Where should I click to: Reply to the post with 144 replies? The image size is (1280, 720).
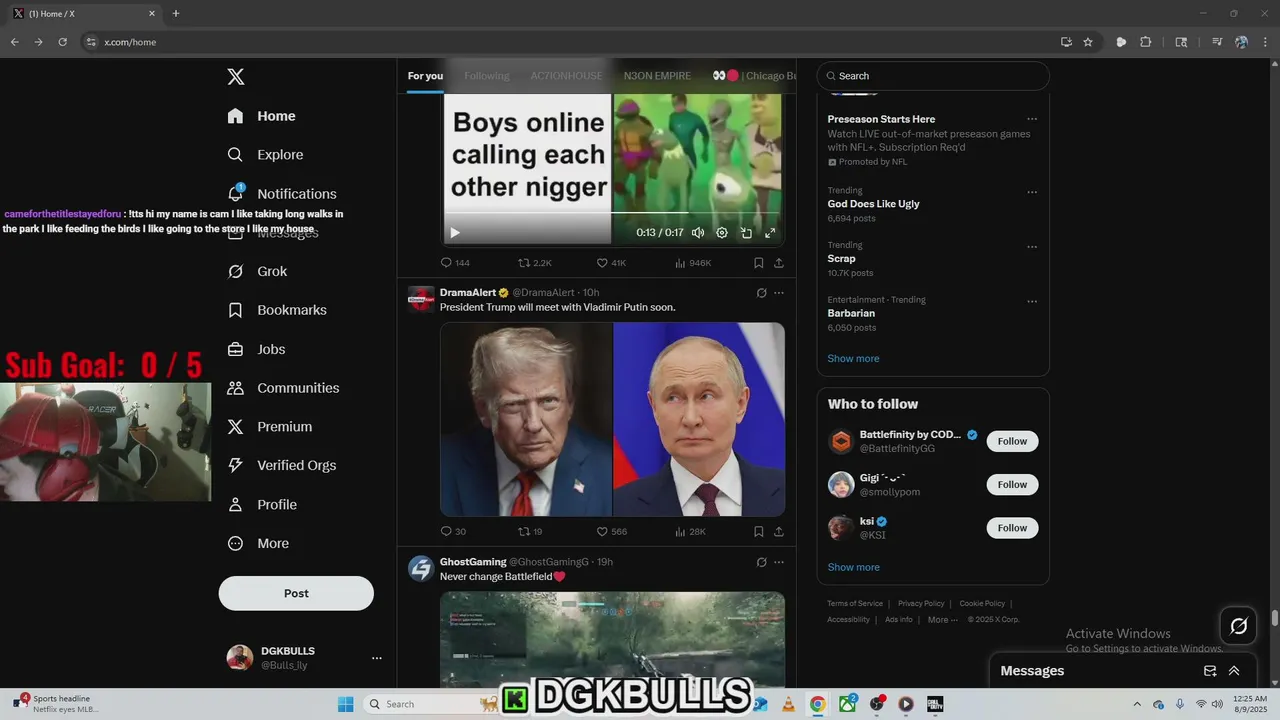pyautogui.click(x=455, y=263)
